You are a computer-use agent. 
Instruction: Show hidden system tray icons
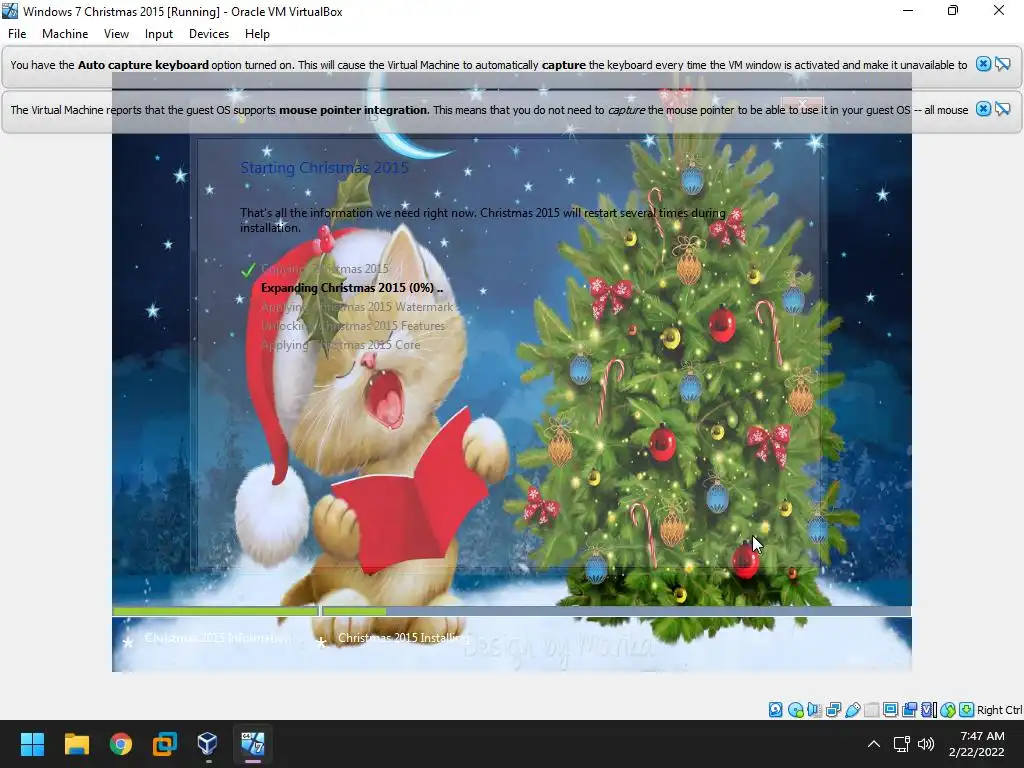(x=874, y=744)
